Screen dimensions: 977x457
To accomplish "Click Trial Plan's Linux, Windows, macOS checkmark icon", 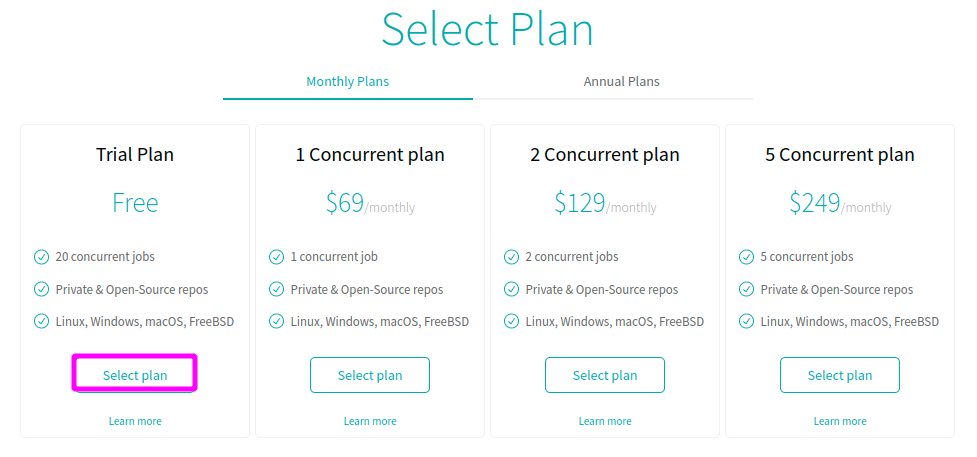I will coord(41,322).
